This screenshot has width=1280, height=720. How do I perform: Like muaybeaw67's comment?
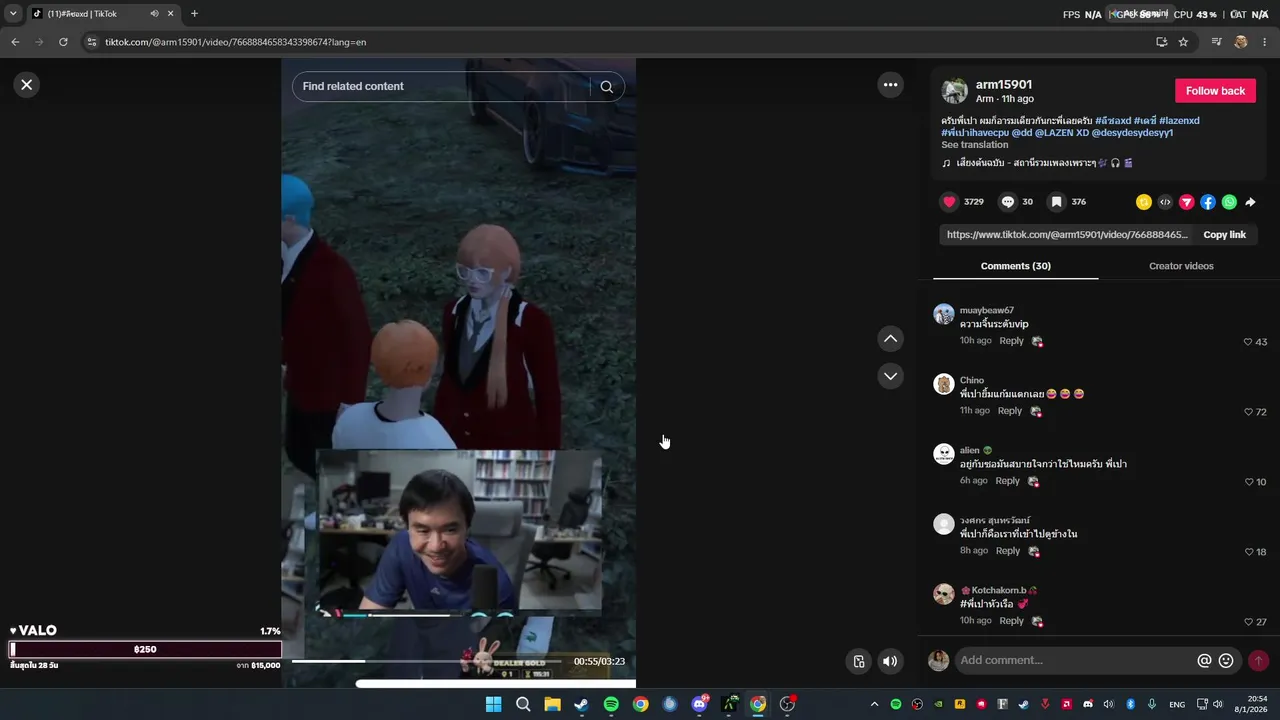(x=1248, y=342)
